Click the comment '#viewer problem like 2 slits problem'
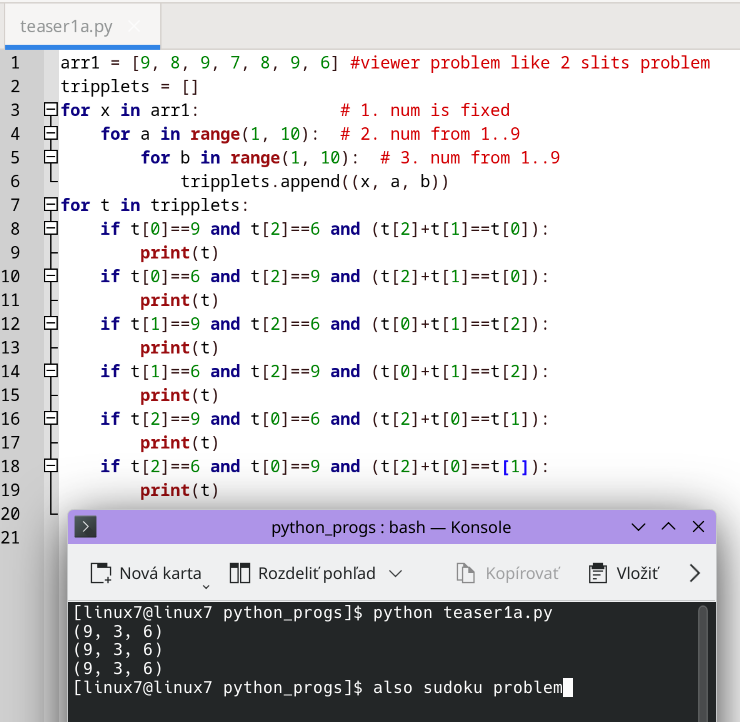Viewport: 740px width, 722px height. tap(530, 63)
